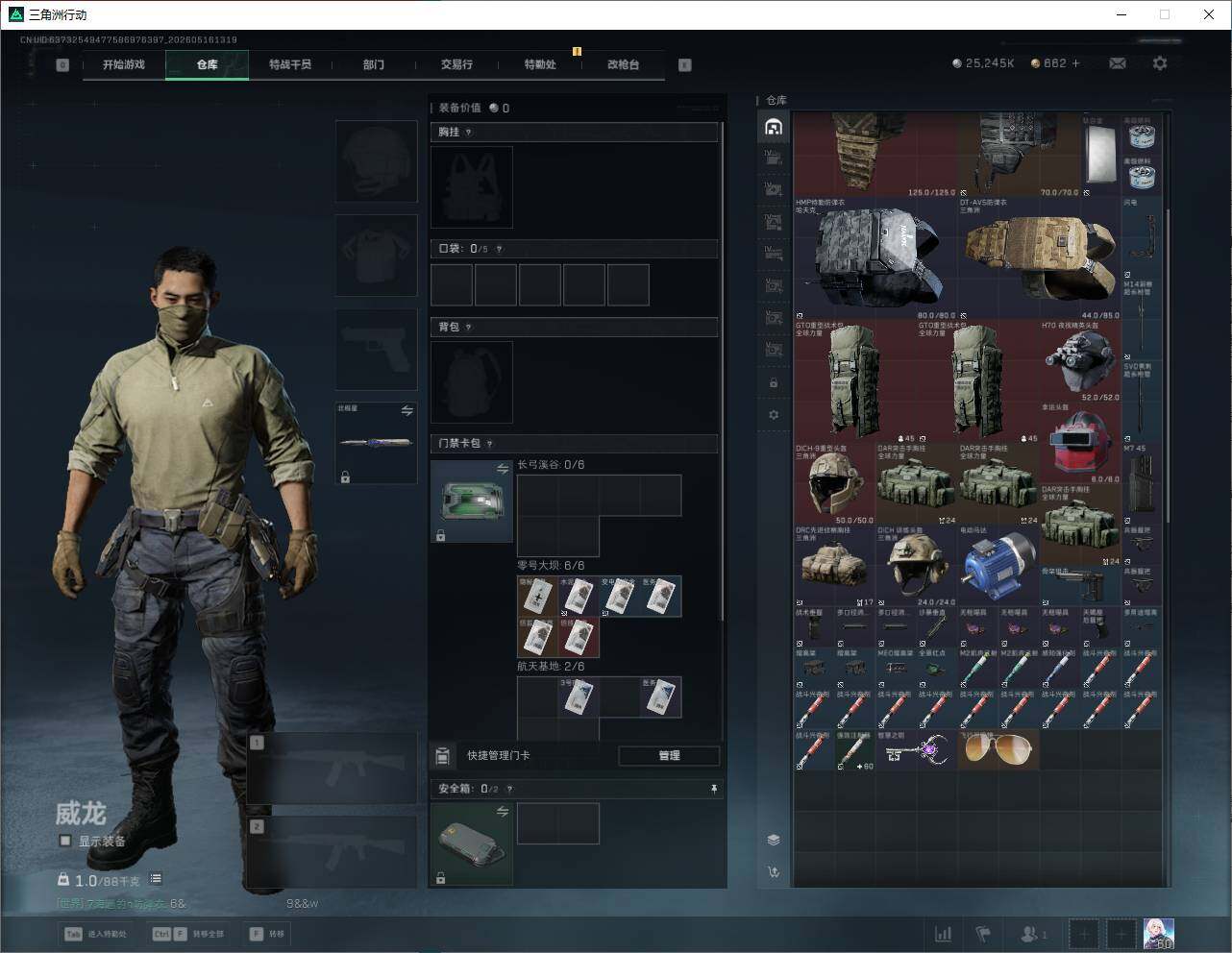Image resolution: width=1232 pixels, height=953 pixels.
Task: Switch to the 开始游戏 tab
Action: tap(124, 64)
